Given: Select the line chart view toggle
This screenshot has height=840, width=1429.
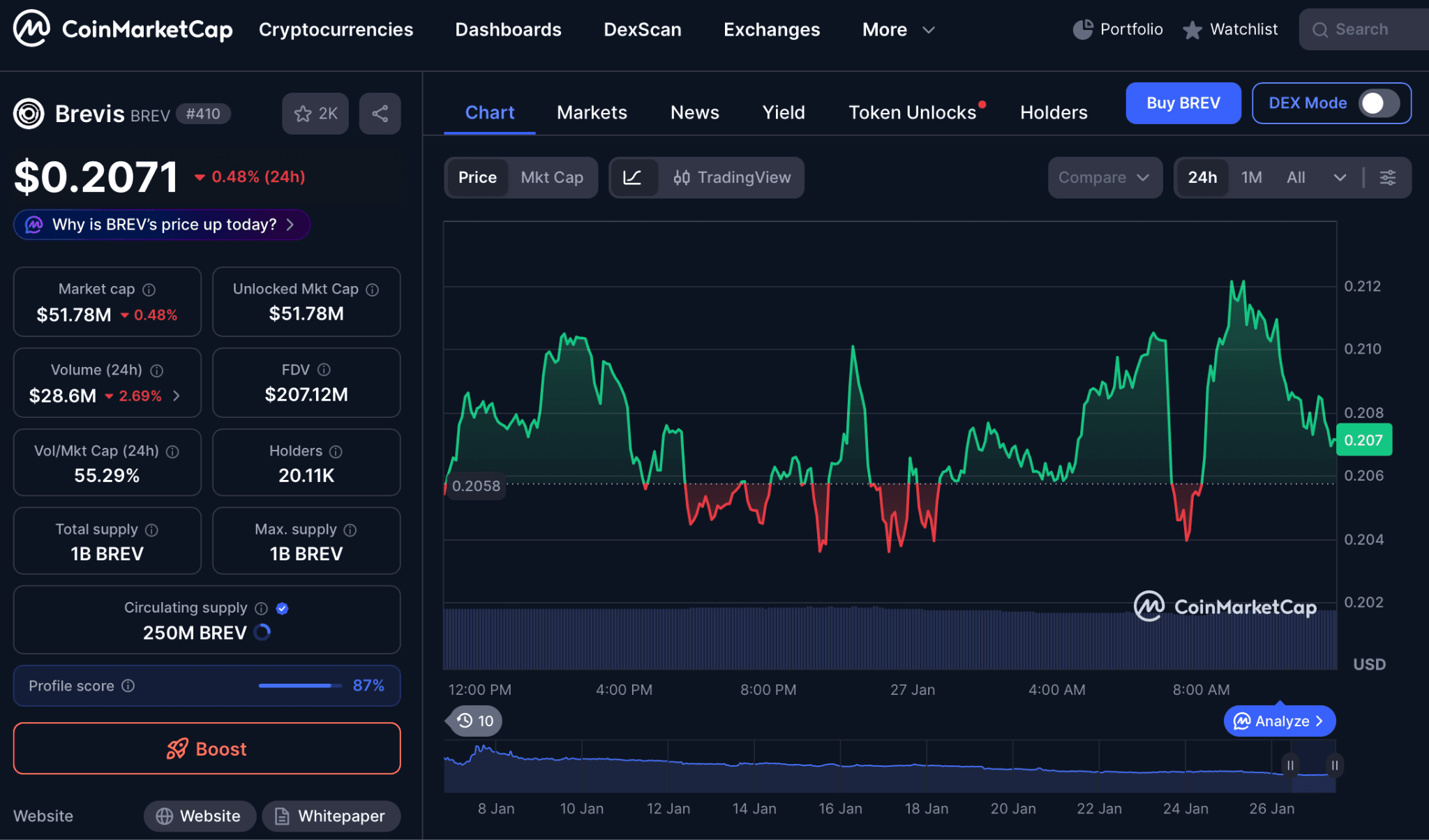Looking at the screenshot, I should point(634,177).
